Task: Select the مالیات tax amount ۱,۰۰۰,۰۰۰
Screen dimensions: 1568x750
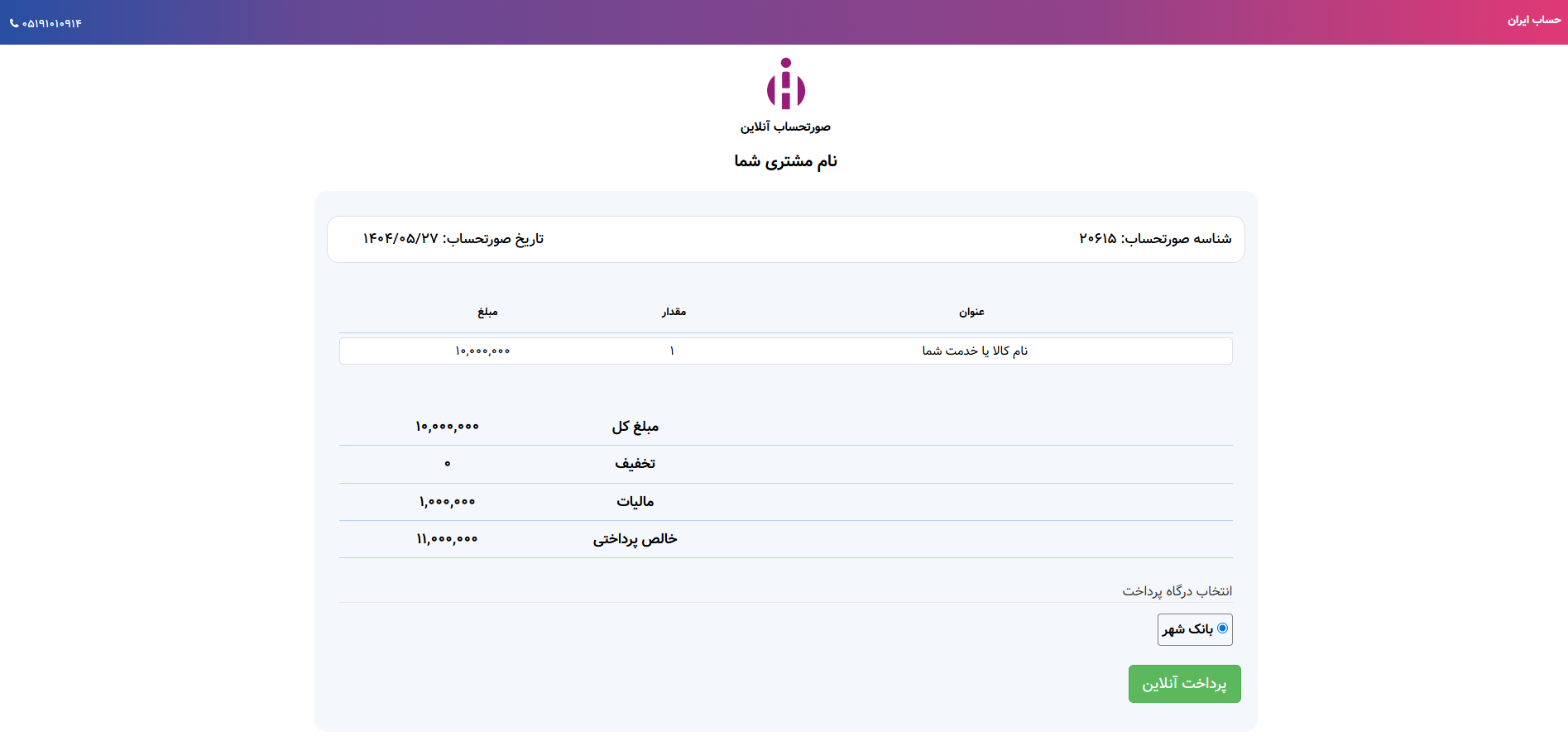Action: coord(448,501)
